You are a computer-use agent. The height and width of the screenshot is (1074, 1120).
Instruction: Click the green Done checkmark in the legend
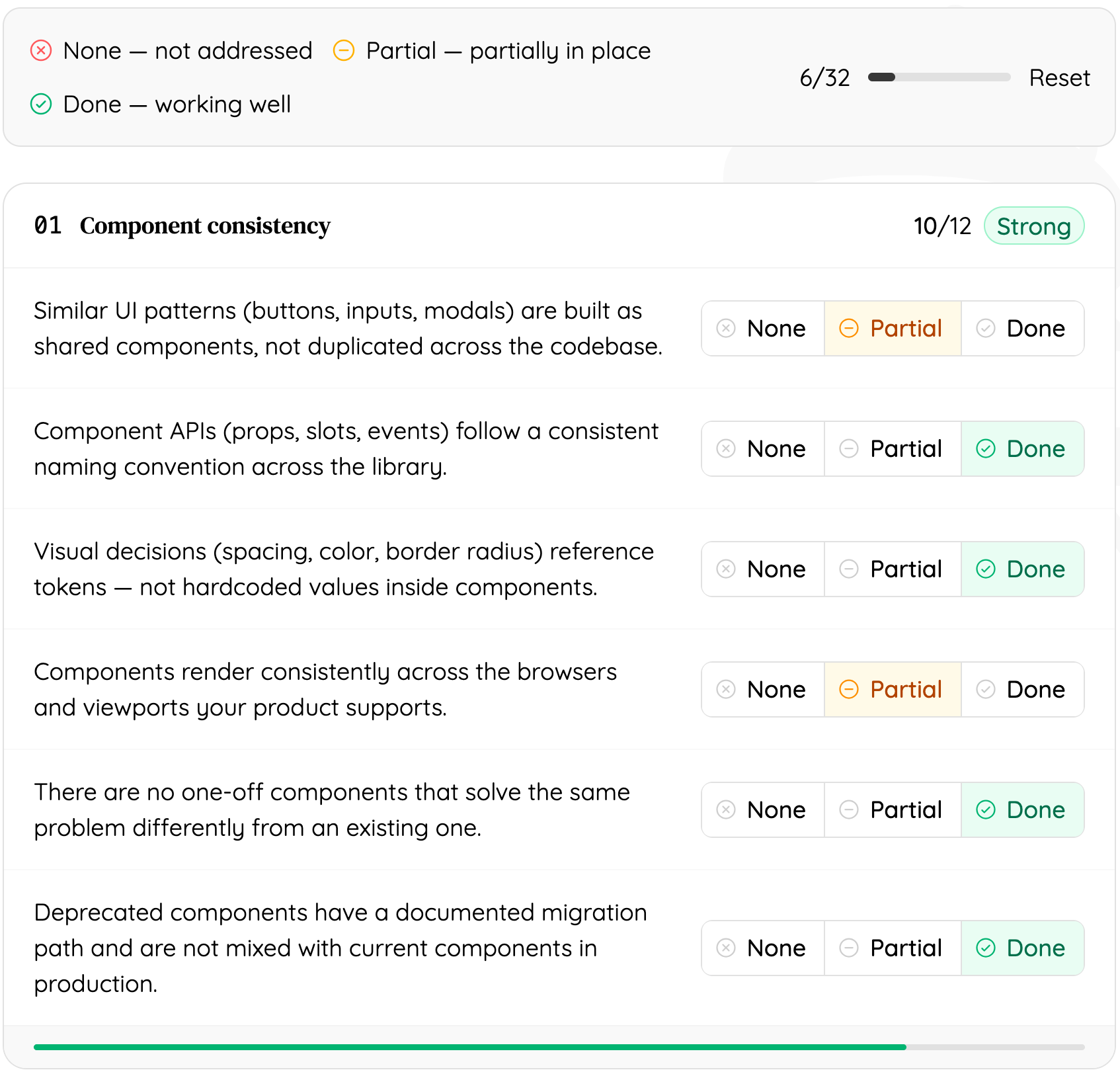click(41, 104)
